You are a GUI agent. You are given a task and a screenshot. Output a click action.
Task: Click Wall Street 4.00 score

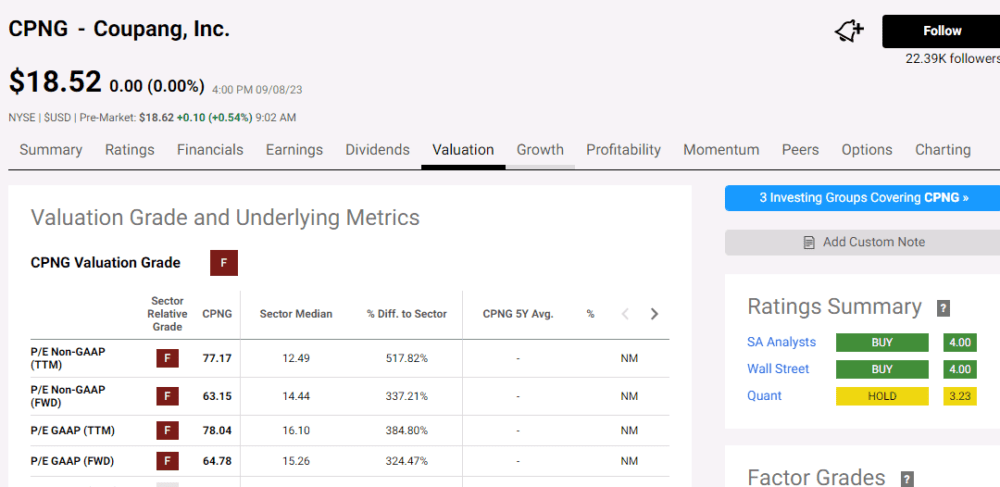point(960,369)
